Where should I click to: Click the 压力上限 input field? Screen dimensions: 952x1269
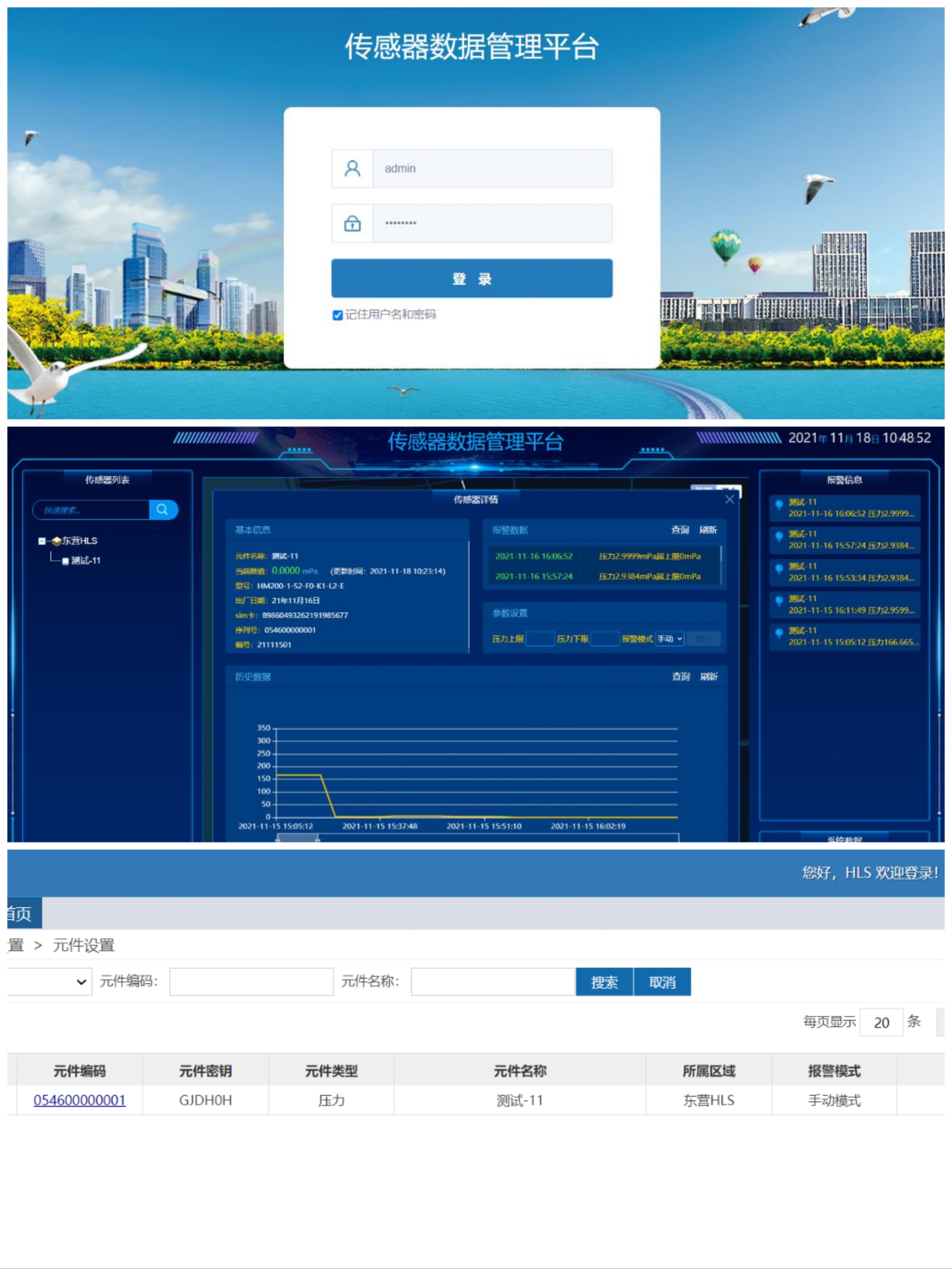coord(539,639)
